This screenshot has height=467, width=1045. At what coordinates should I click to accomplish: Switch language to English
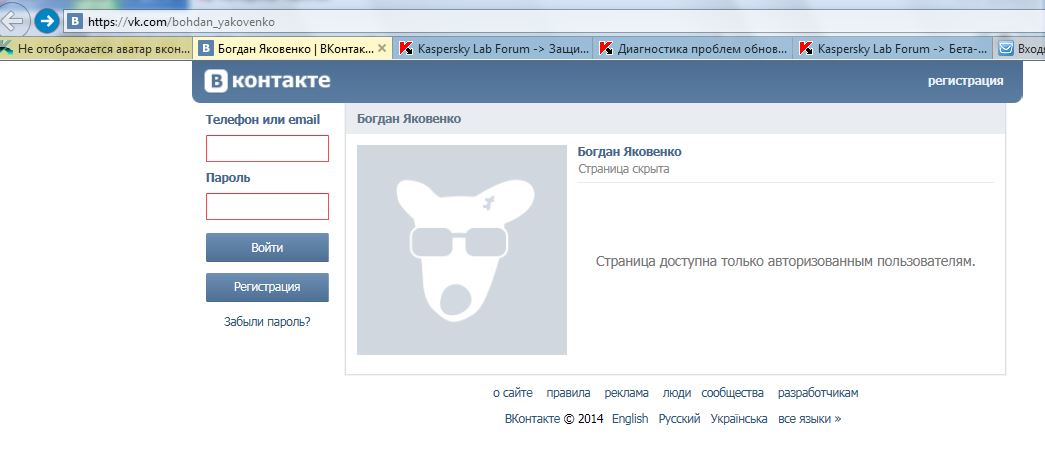click(x=630, y=419)
